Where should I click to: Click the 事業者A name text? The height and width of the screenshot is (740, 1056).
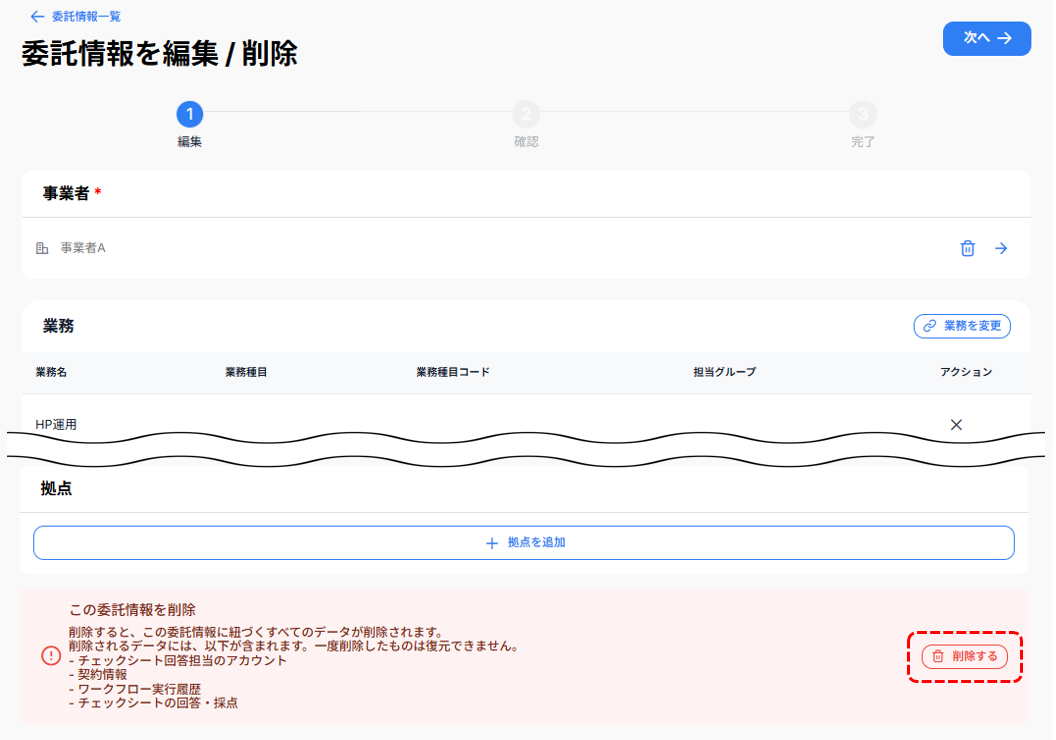pos(83,248)
